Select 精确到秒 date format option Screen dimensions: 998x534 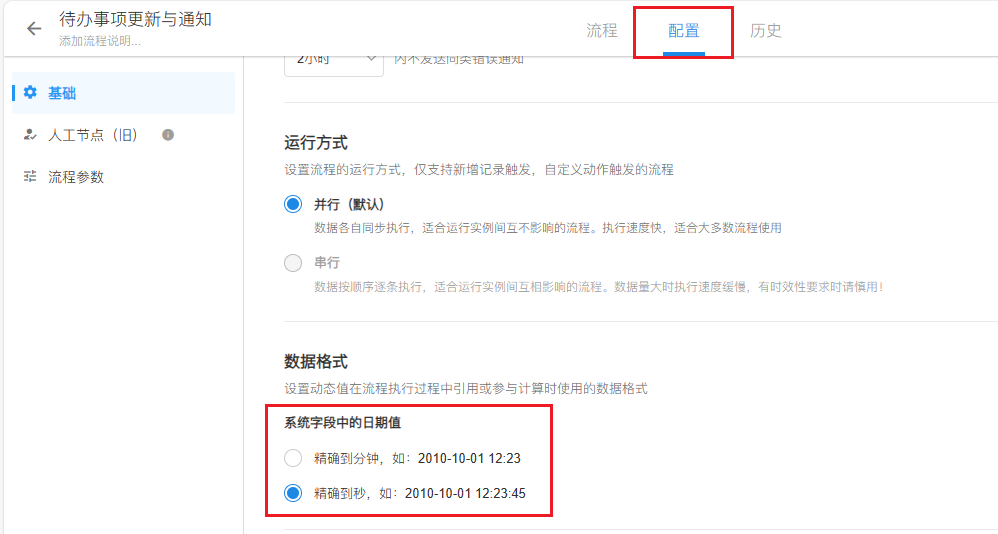tap(293, 493)
